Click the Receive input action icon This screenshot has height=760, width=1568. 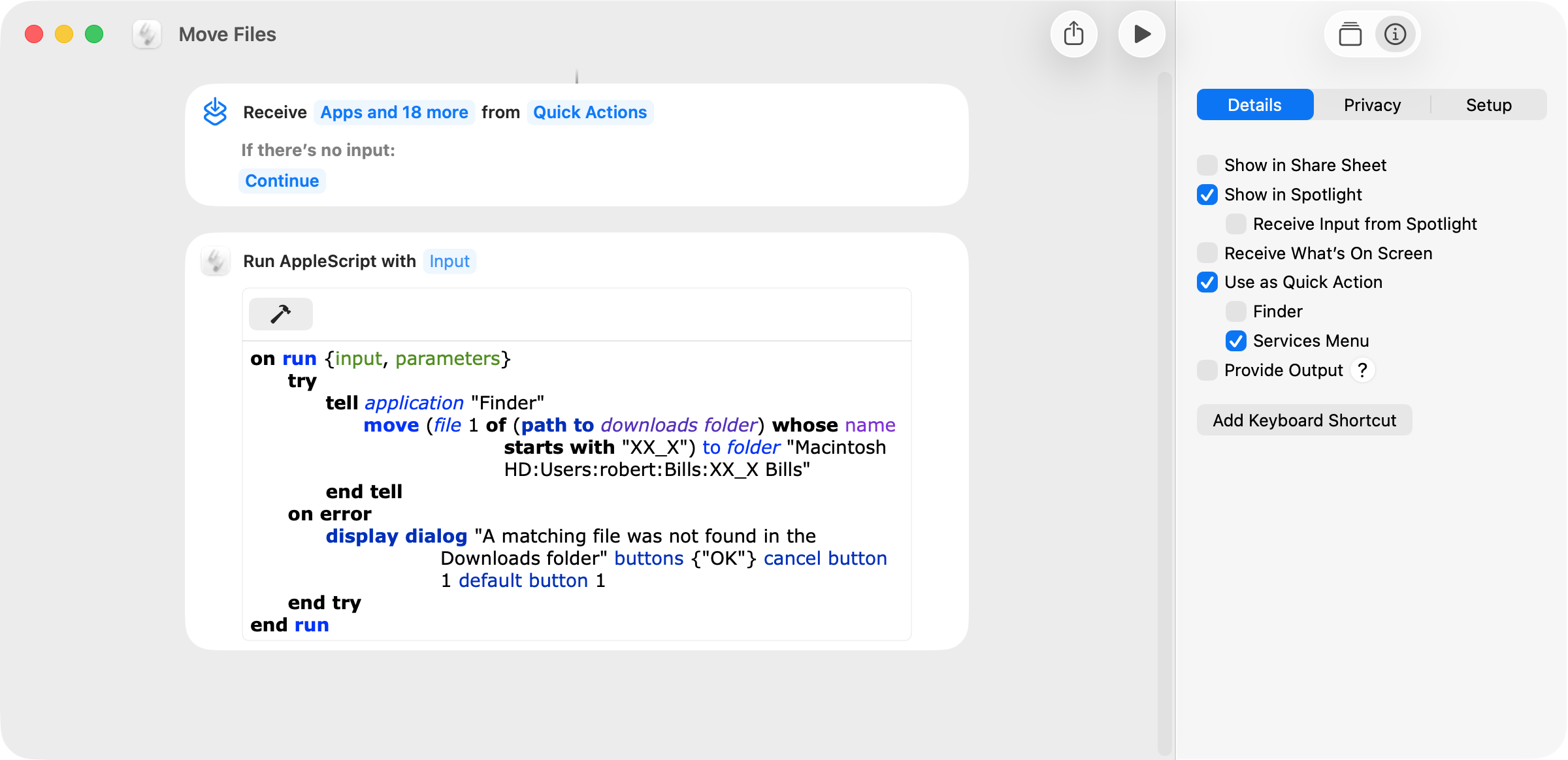click(x=215, y=112)
